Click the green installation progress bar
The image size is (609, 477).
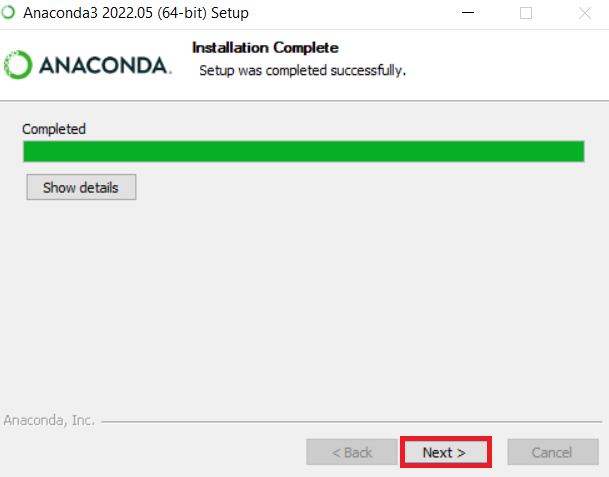tap(304, 151)
